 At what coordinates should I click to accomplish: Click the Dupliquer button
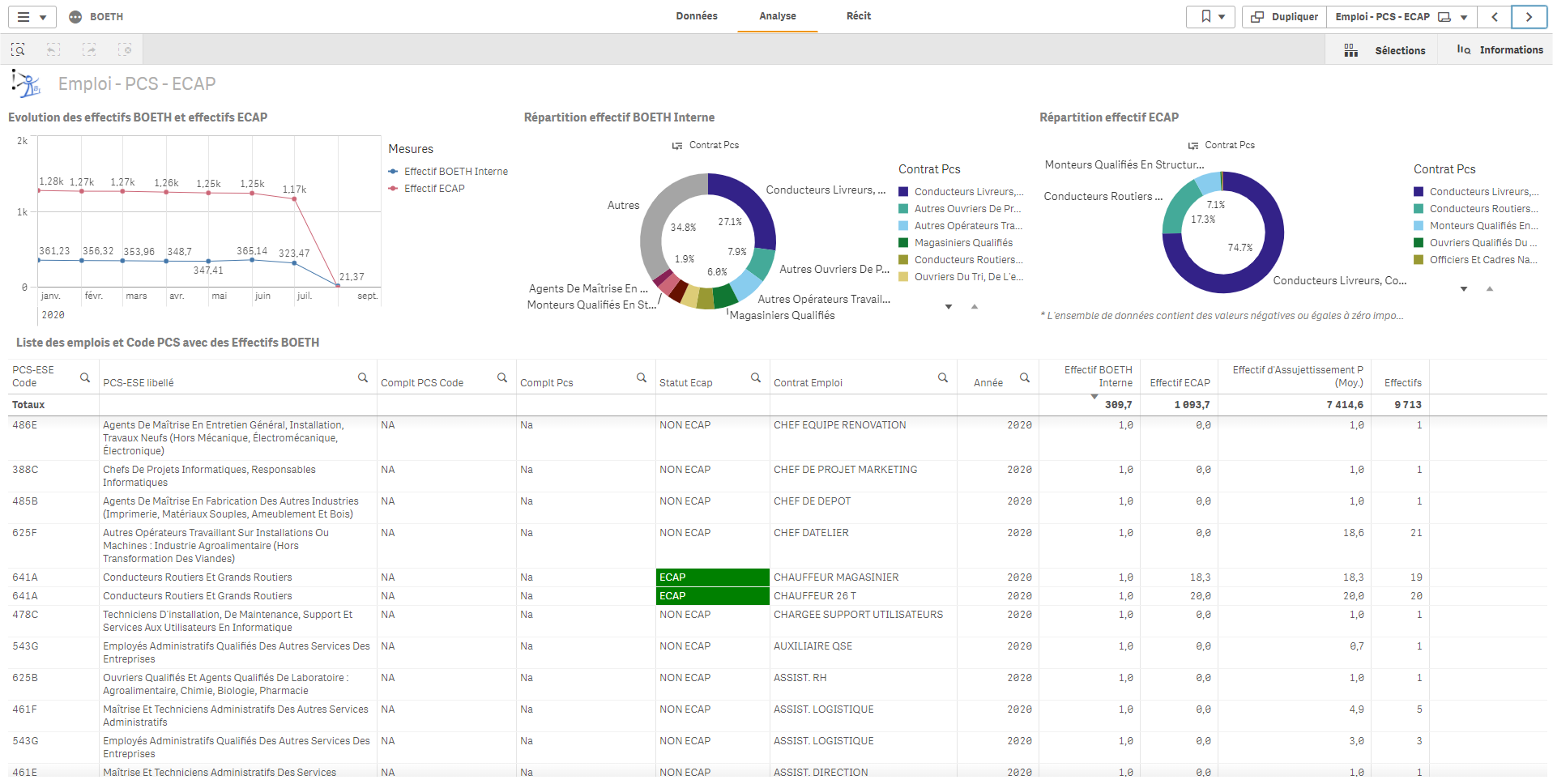click(1284, 17)
